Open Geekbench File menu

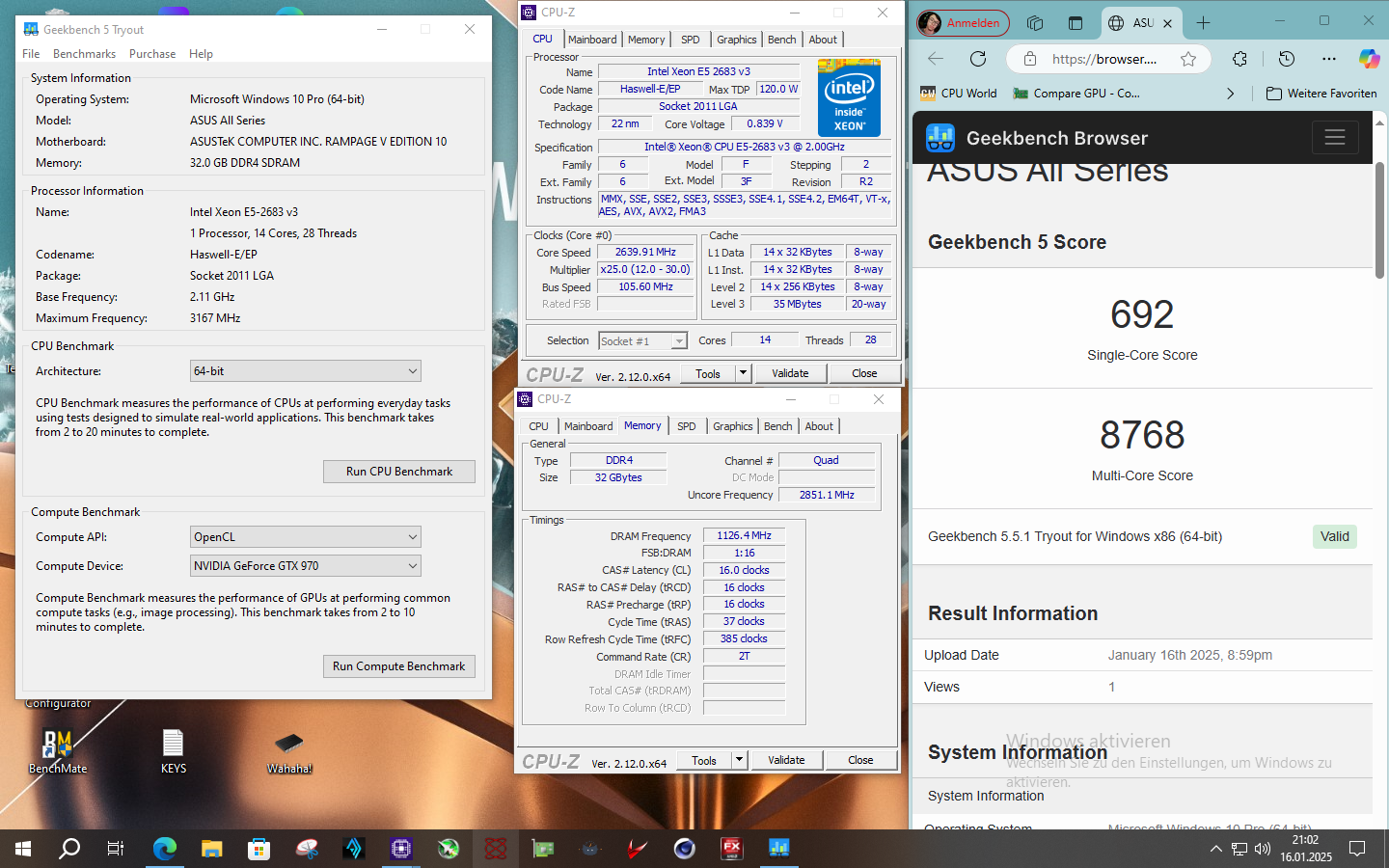(x=31, y=54)
